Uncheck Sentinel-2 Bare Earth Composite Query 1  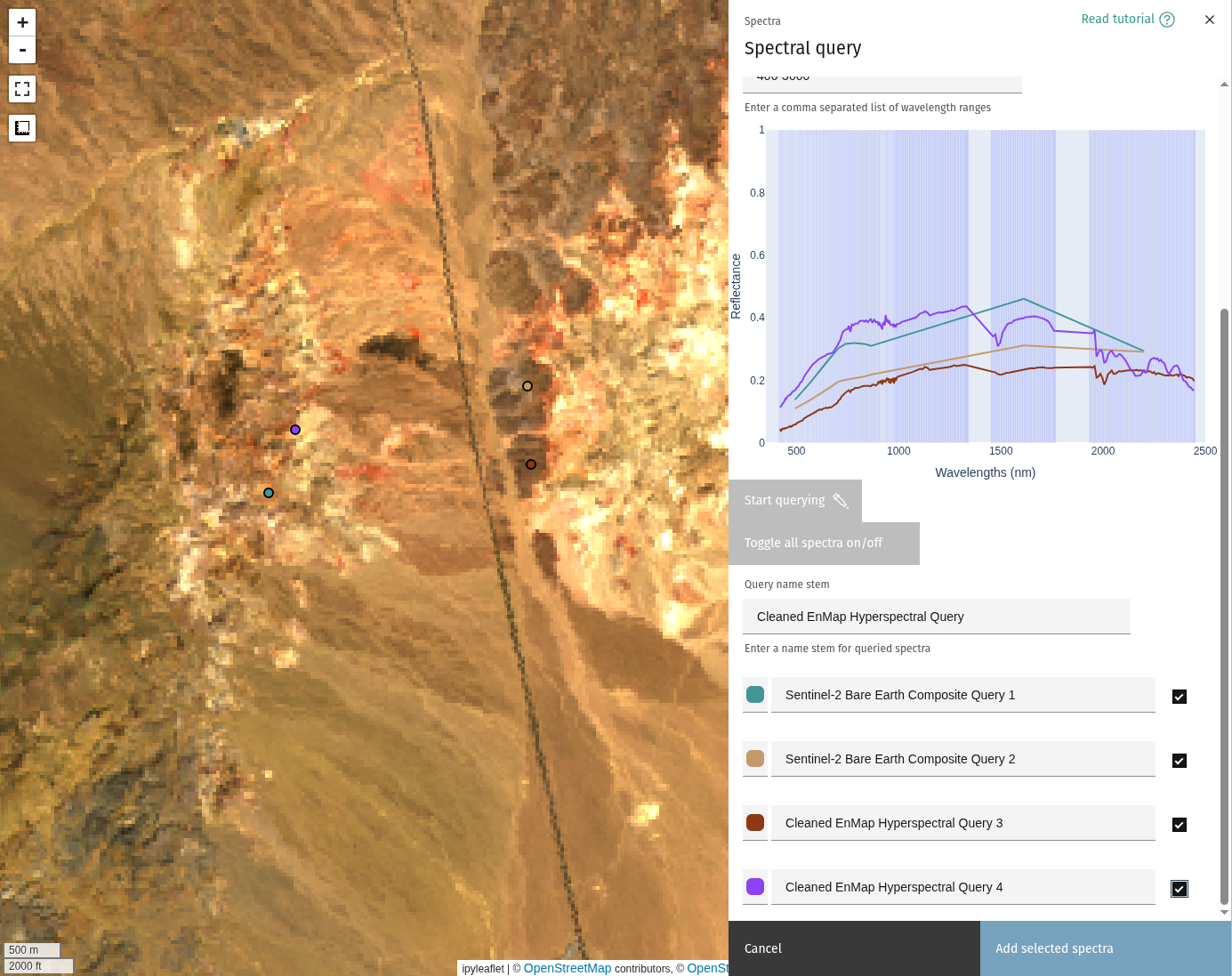1179,697
